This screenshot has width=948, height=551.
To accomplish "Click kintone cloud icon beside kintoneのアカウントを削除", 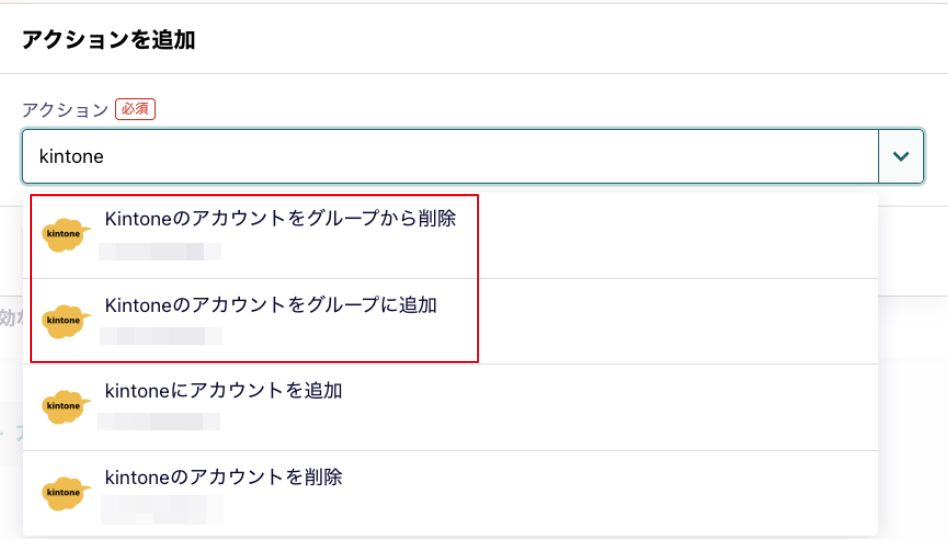I will tap(66, 494).
